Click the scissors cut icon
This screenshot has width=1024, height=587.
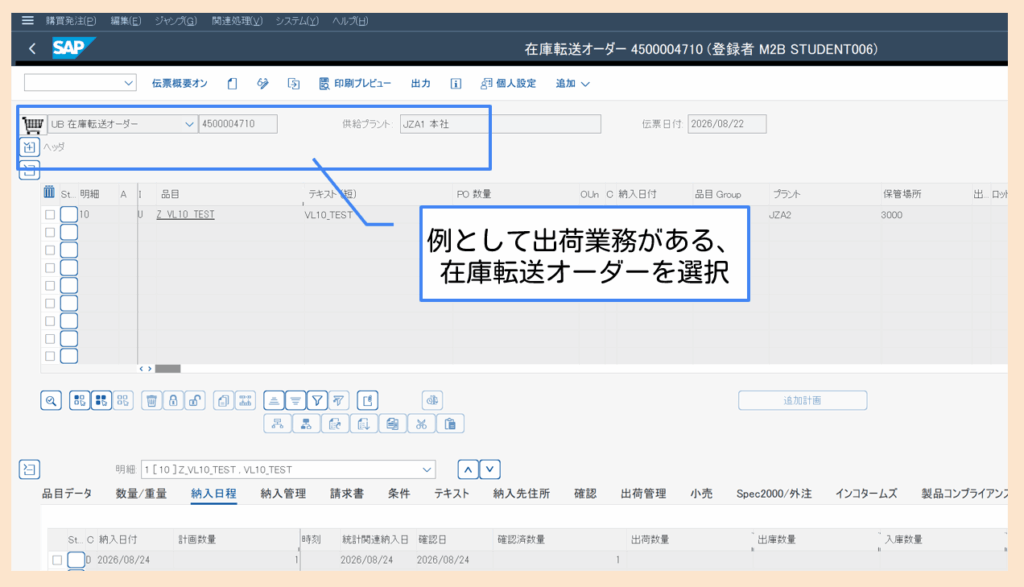(421, 424)
